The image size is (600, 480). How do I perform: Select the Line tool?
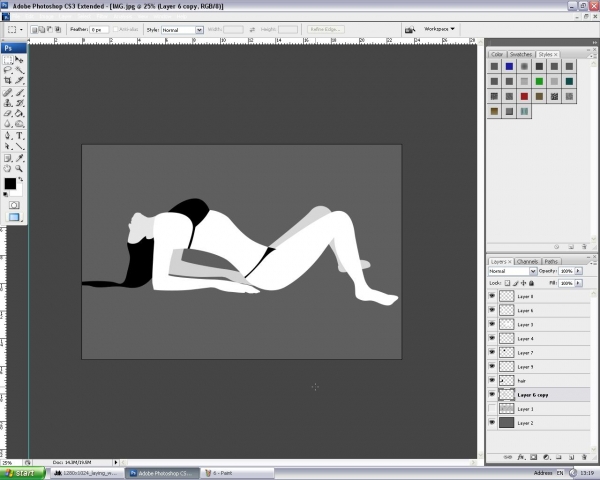click(x=19, y=146)
